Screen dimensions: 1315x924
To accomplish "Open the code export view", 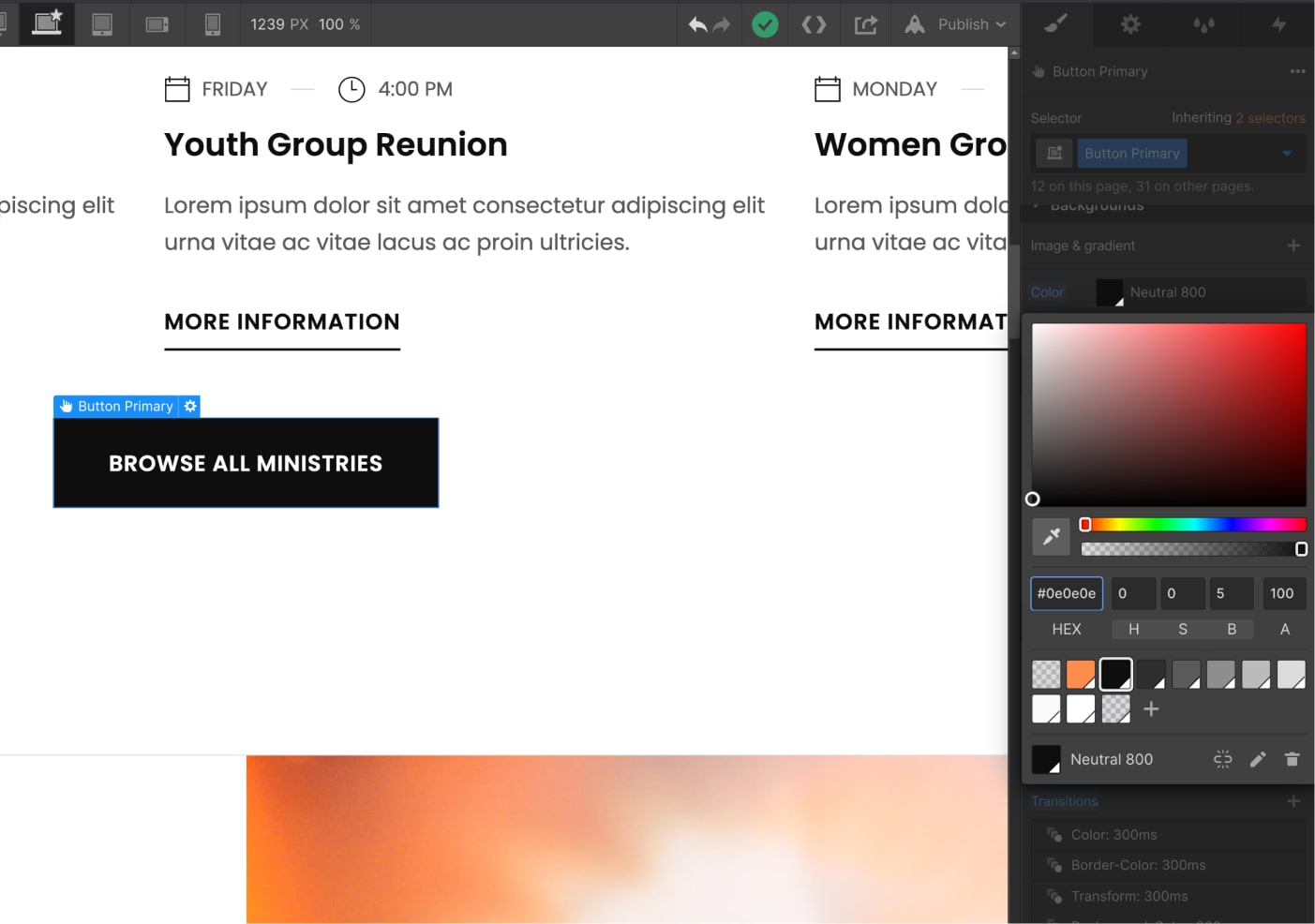I will tap(814, 24).
